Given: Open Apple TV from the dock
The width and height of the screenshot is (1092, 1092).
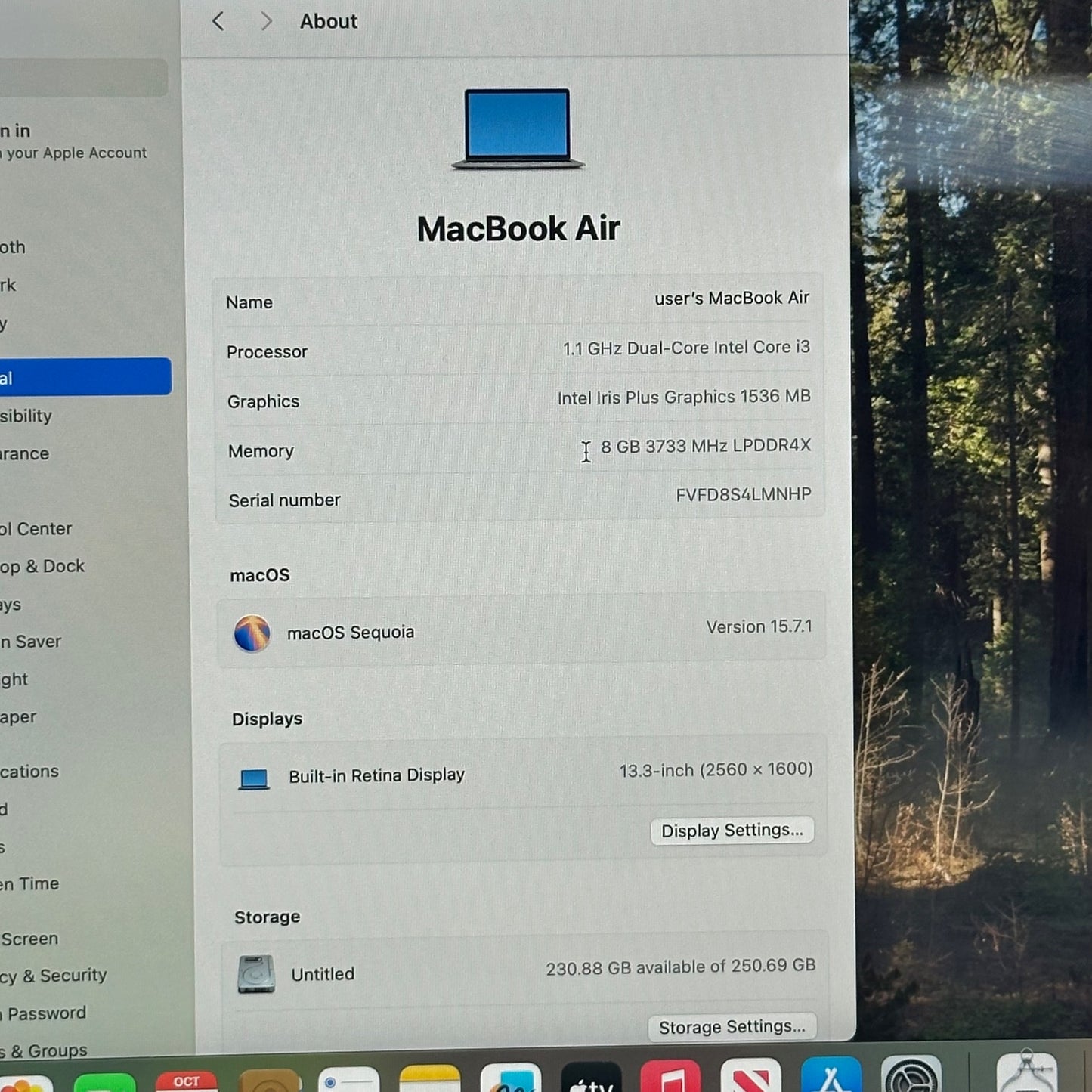Looking at the screenshot, I should pos(591,1078).
